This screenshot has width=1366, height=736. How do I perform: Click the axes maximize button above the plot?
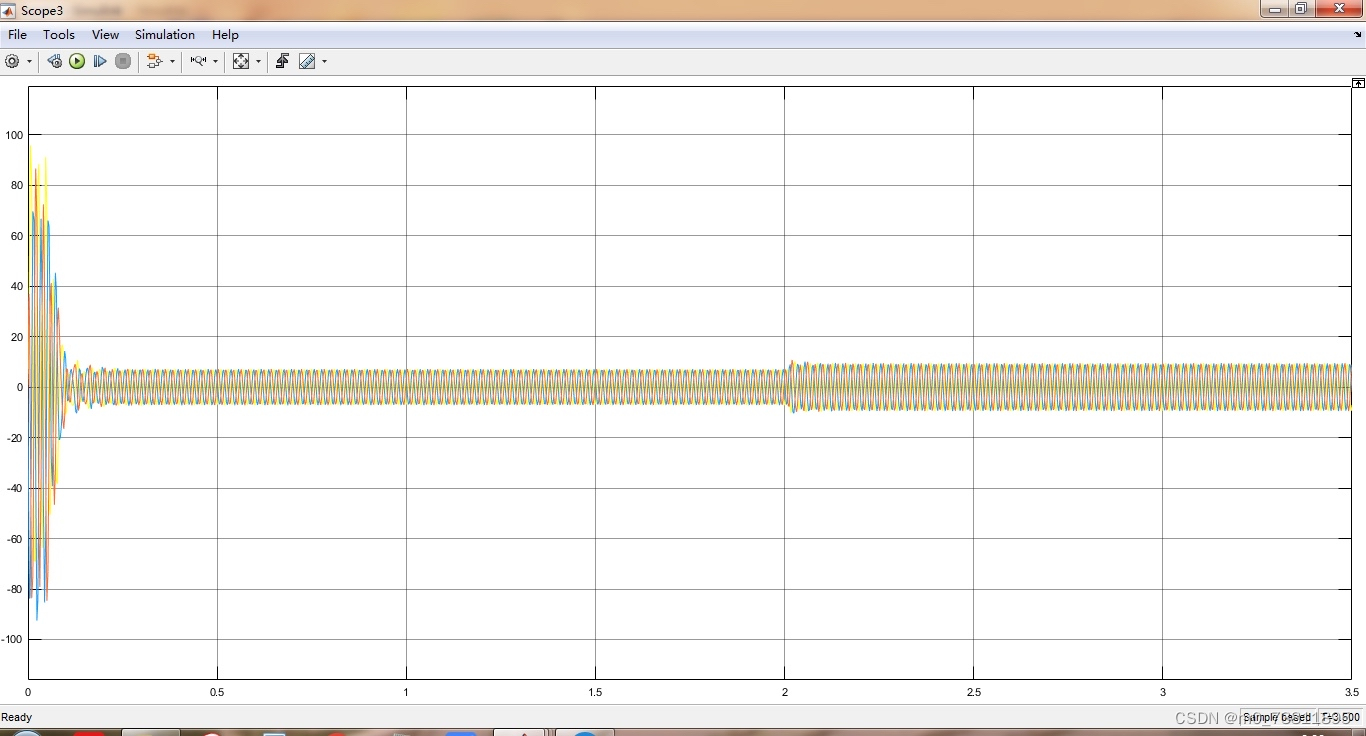coord(1358,83)
